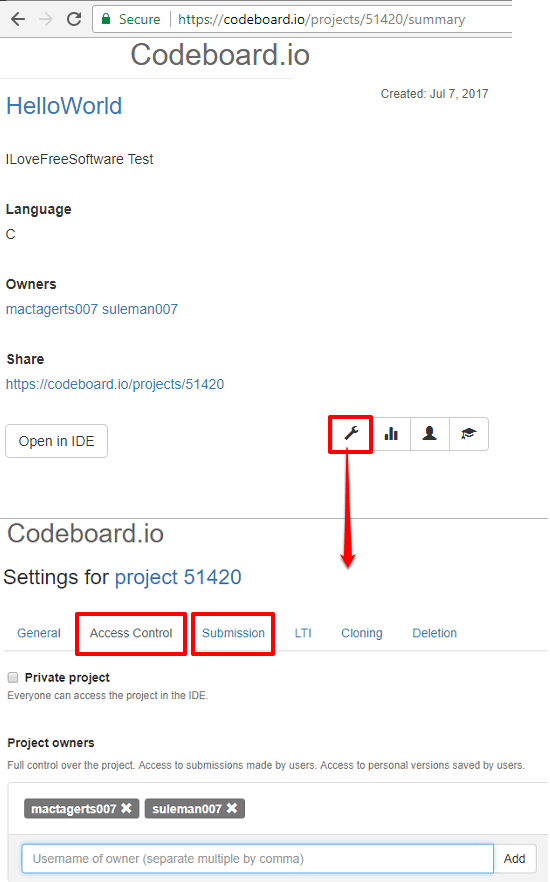This screenshot has width=550, height=882.
Task: Click the top Codeboard.io header logo
Action: [x=220, y=55]
